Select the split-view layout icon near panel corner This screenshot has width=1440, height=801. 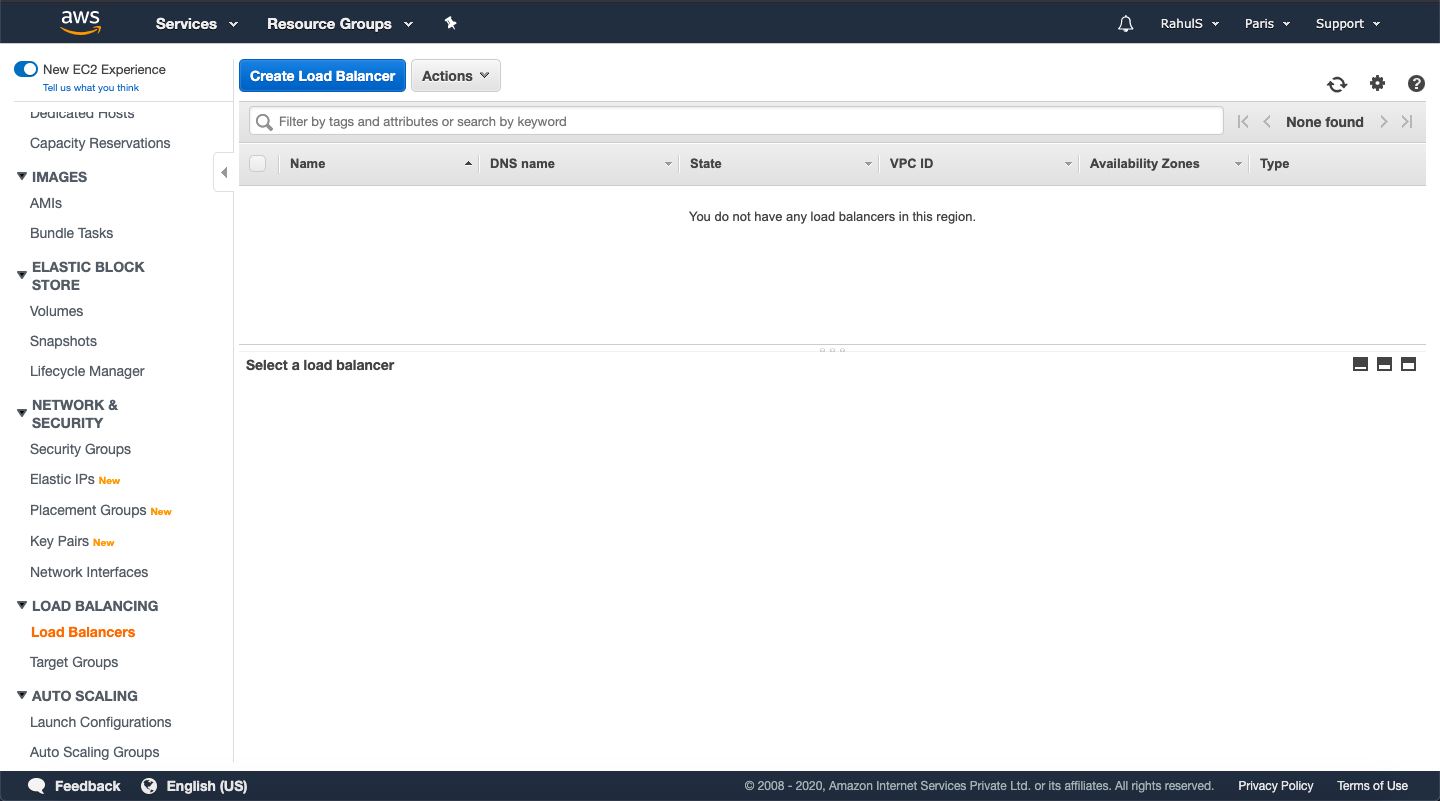pyautogui.click(x=1384, y=364)
